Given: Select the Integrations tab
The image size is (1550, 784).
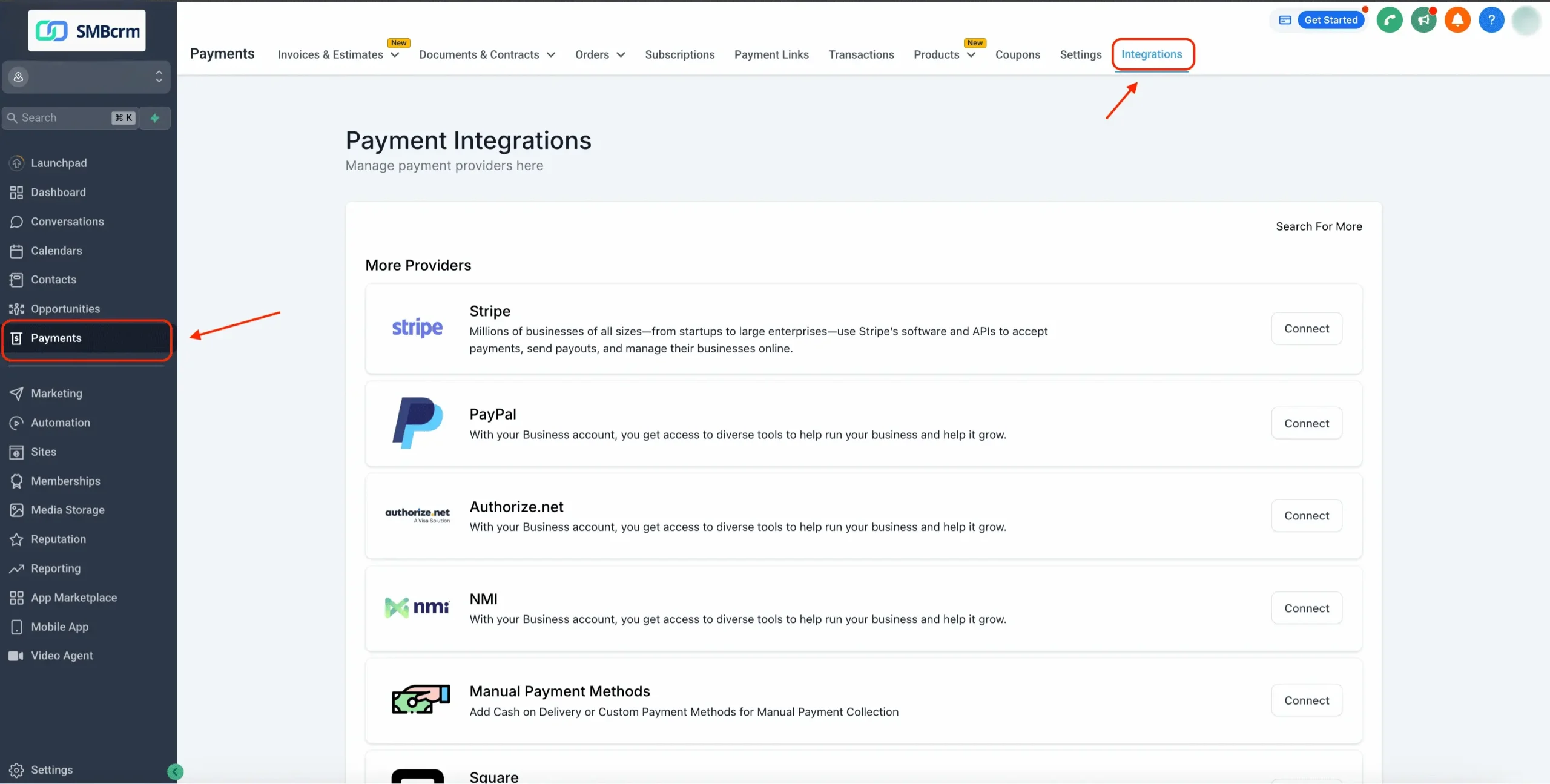Looking at the screenshot, I should tap(1152, 54).
